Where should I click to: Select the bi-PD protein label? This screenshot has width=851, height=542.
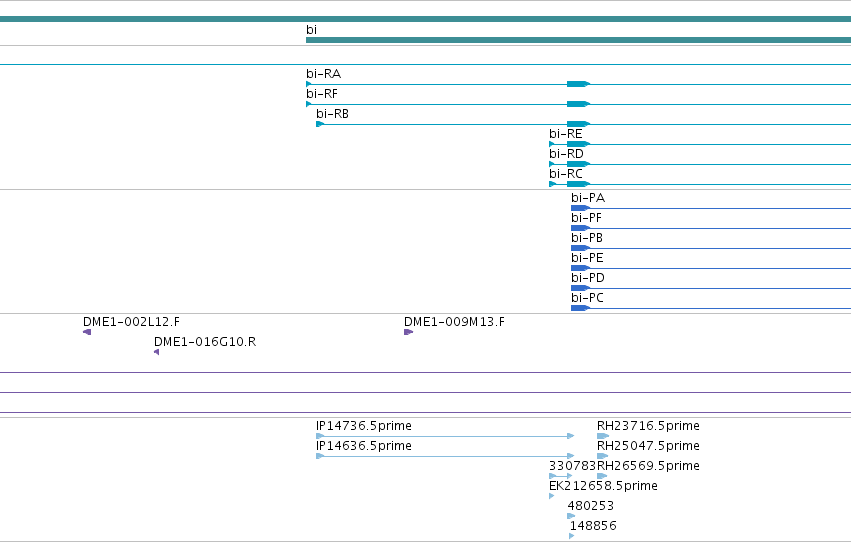click(x=588, y=278)
